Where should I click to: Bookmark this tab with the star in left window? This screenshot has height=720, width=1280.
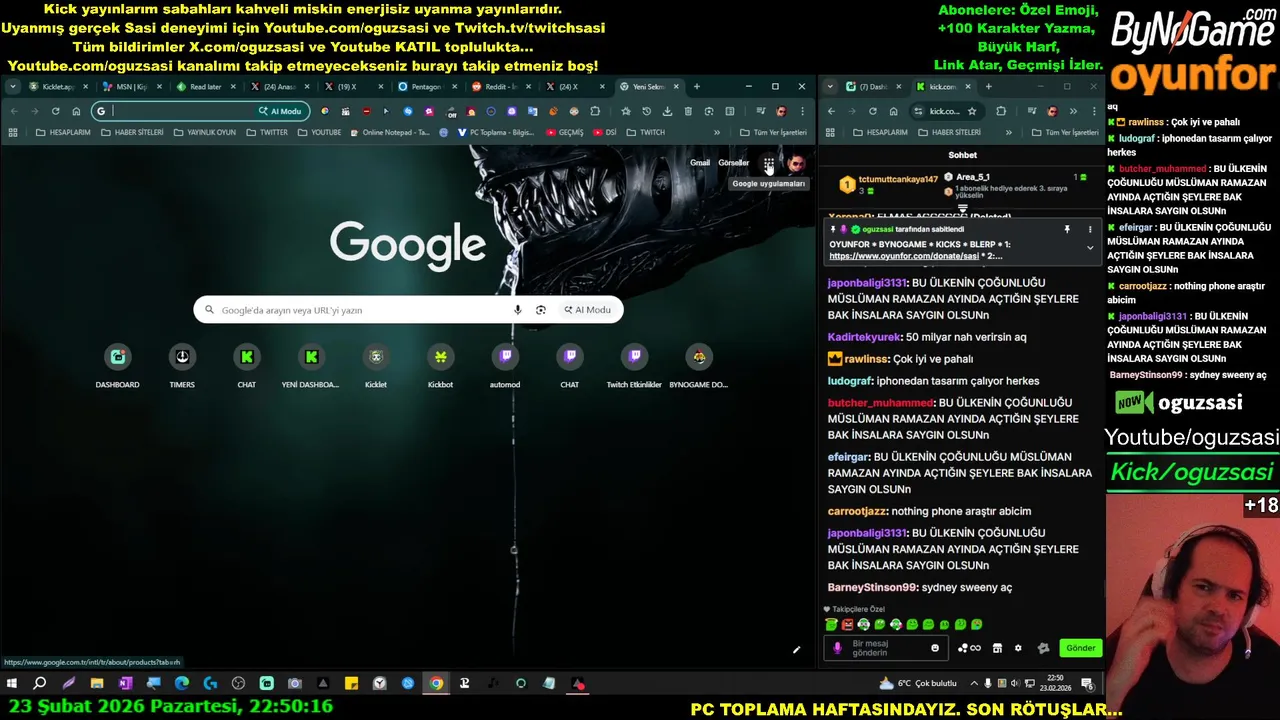tap(626, 111)
